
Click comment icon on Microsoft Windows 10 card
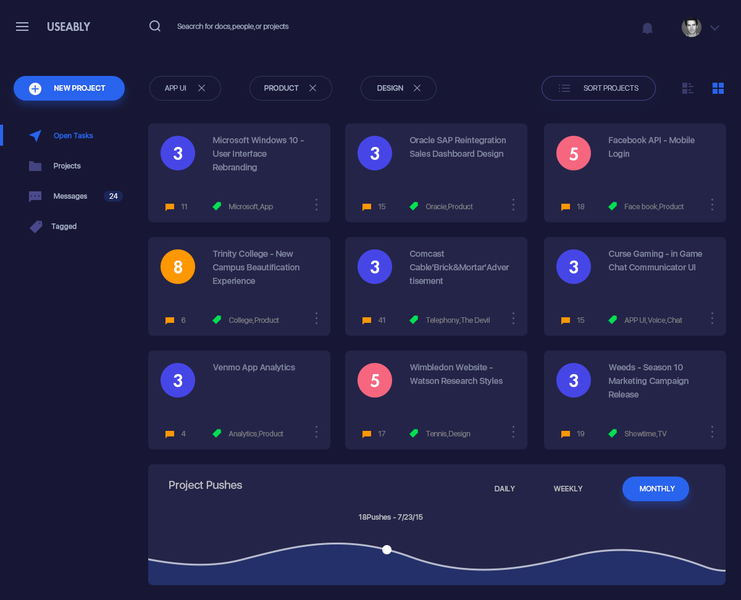pos(170,207)
